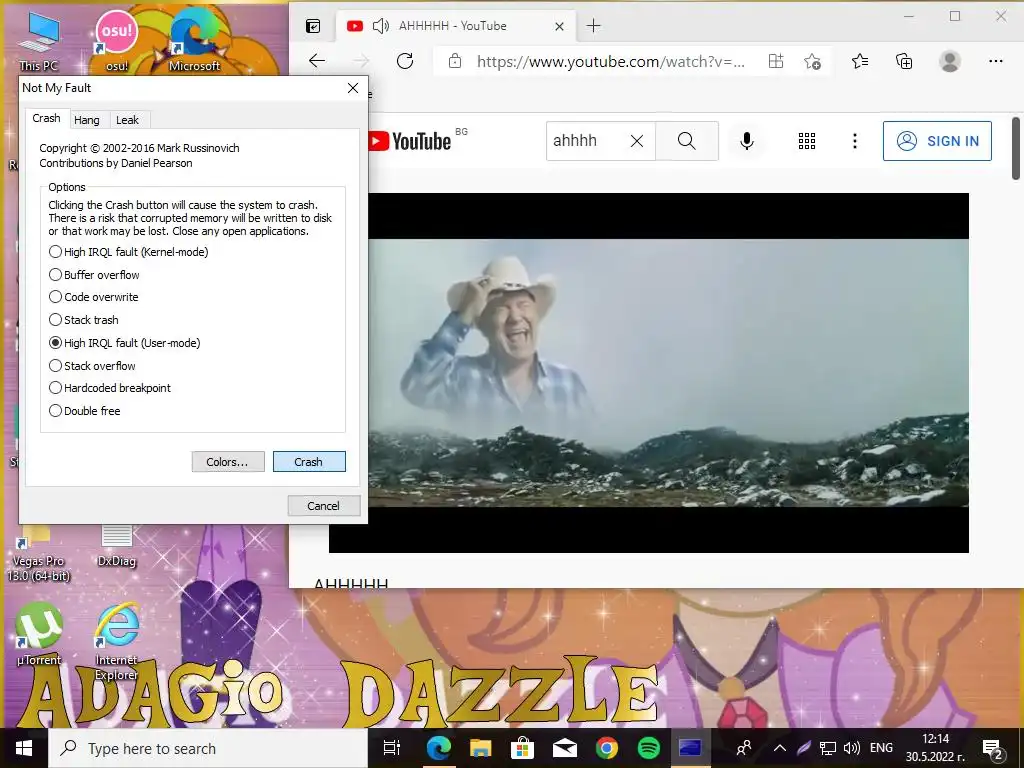Open the Colors... dialog button
The image size is (1024, 768).
tap(227, 462)
